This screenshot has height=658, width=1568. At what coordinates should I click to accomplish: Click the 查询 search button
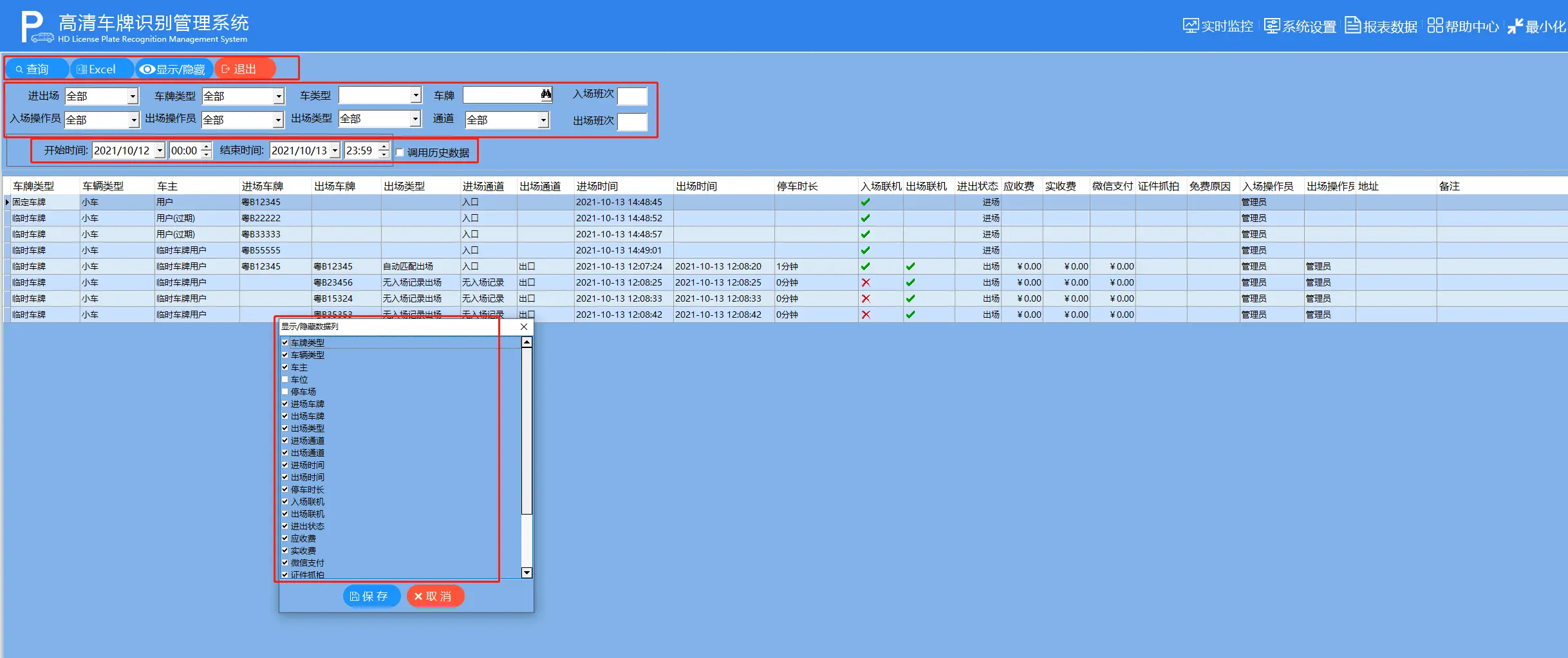click(32, 69)
